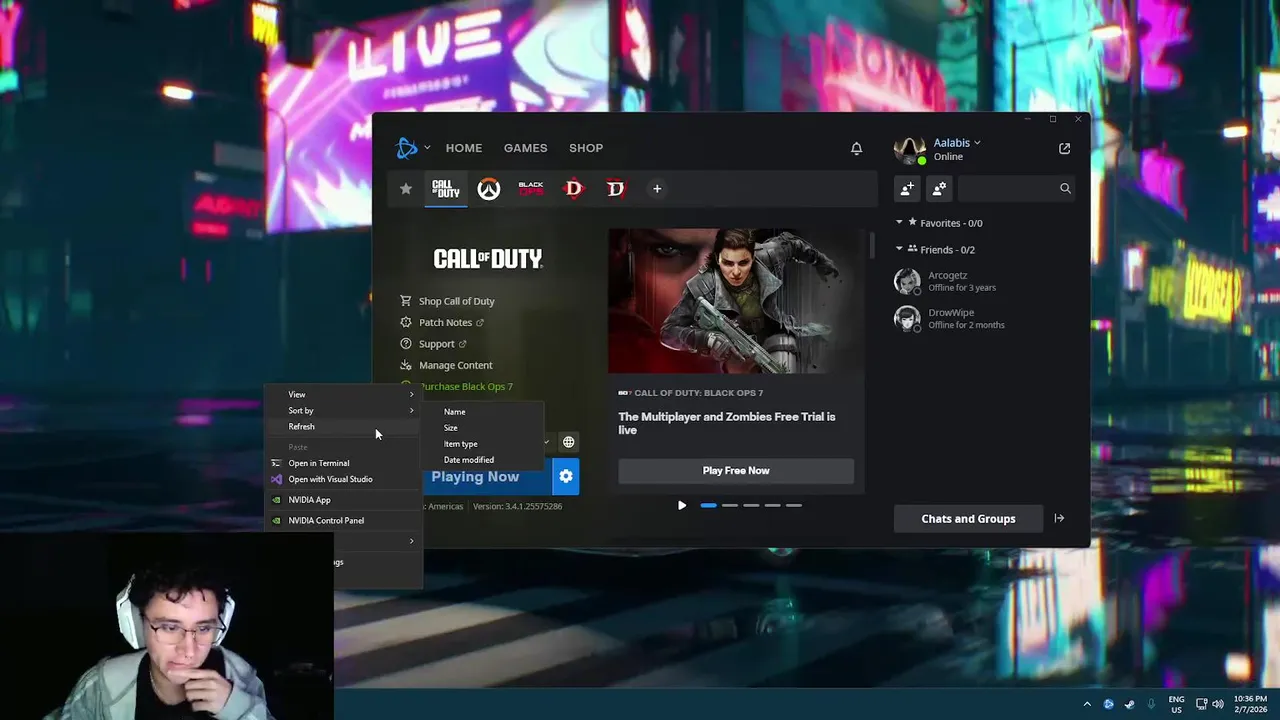Open game version dropdown beside globe

point(546,442)
